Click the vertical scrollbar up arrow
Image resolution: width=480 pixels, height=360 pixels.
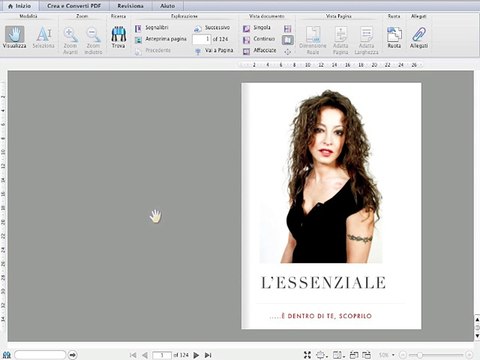point(477,319)
